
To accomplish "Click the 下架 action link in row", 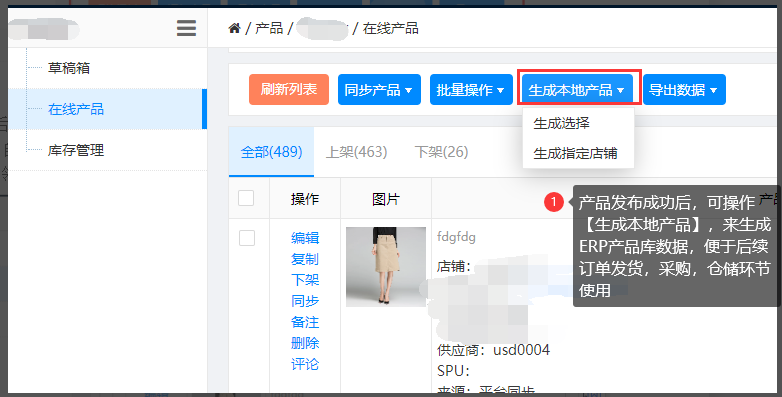I will pyautogui.click(x=305, y=280).
